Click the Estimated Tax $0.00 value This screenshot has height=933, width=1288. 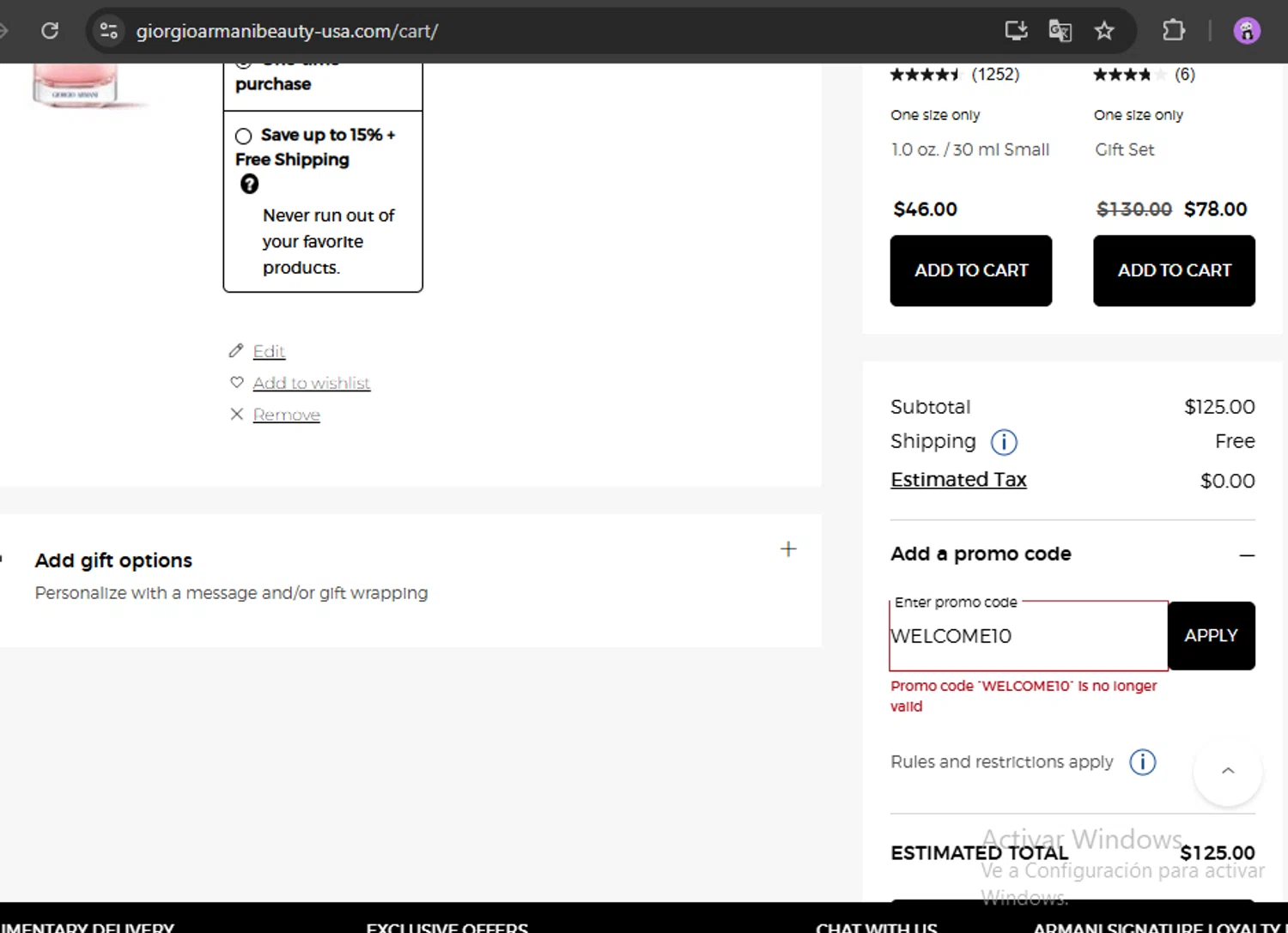1228,481
